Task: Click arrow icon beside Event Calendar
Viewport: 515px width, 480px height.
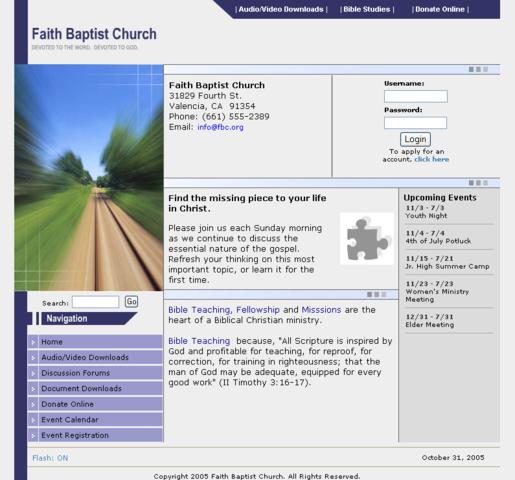Action: (x=33, y=420)
